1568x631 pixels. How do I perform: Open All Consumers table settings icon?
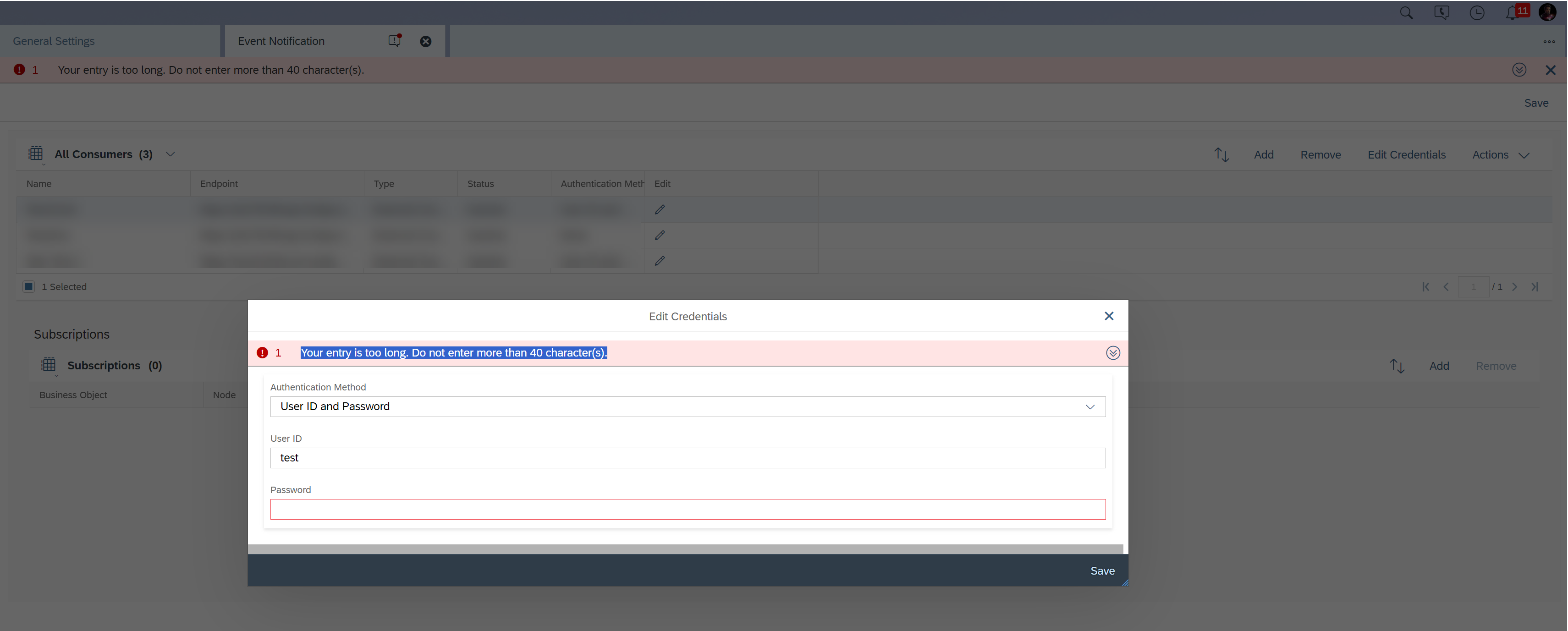36,154
